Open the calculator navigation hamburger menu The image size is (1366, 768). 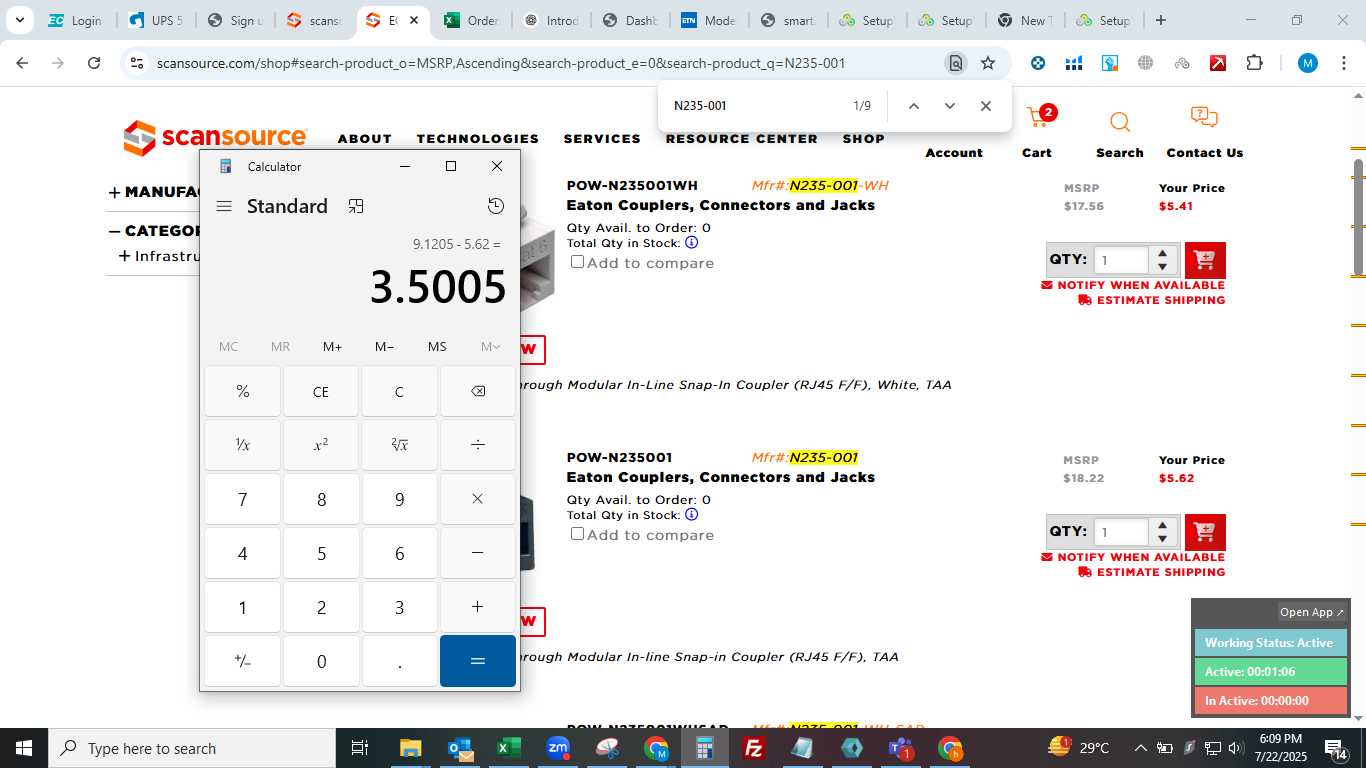coord(224,206)
